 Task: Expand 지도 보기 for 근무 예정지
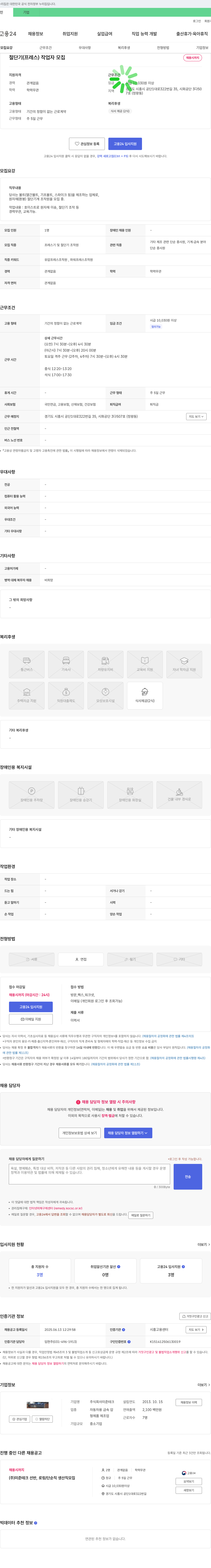pos(196,416)
